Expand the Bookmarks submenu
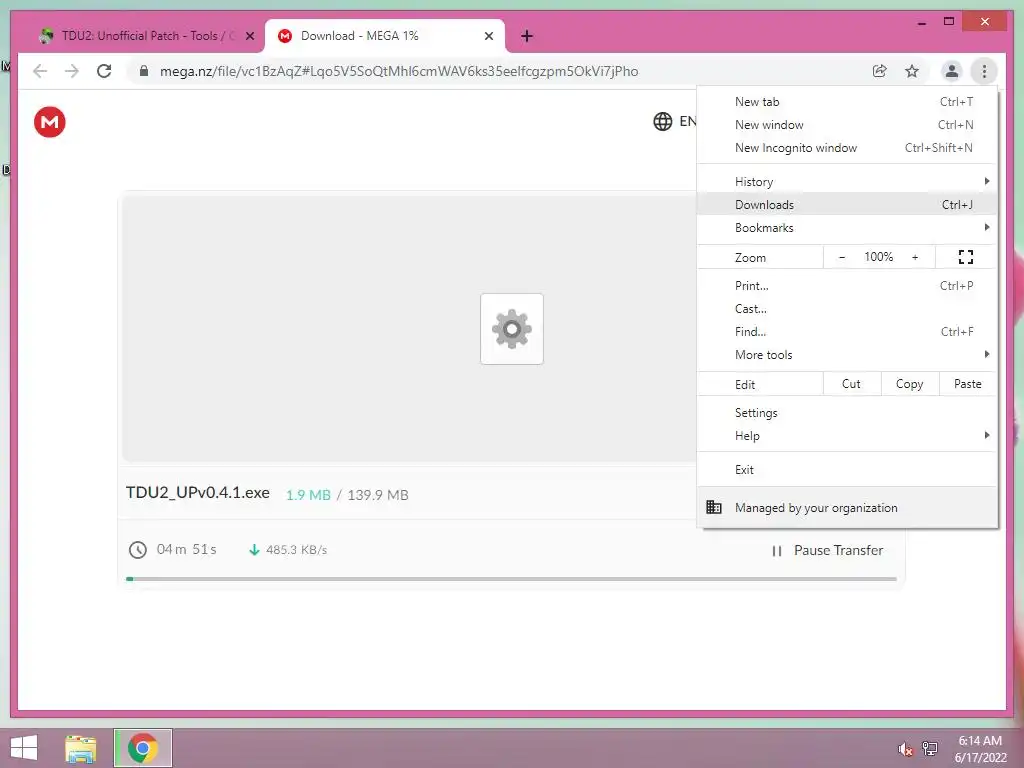This screenshot has width=1024, height=768. (x=847, y=228)
